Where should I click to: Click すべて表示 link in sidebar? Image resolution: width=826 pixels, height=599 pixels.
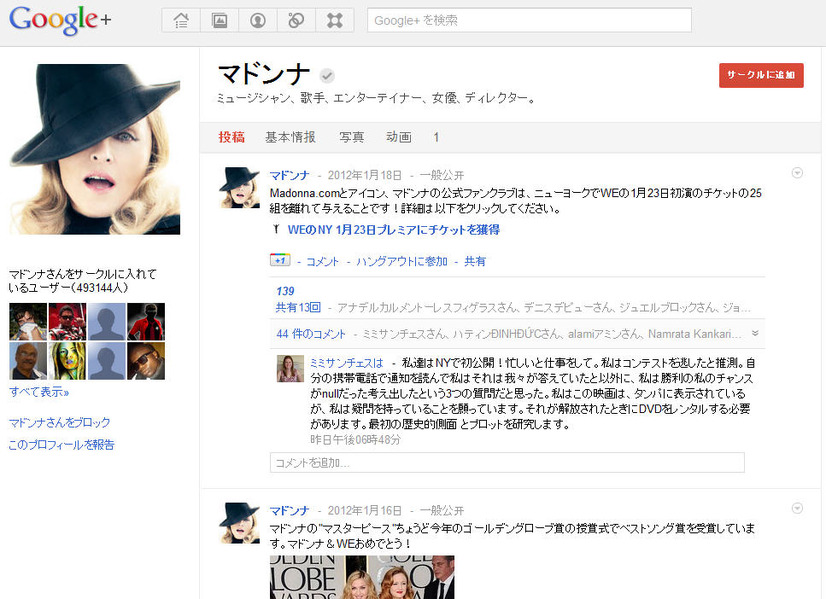[x=39, y=392]
